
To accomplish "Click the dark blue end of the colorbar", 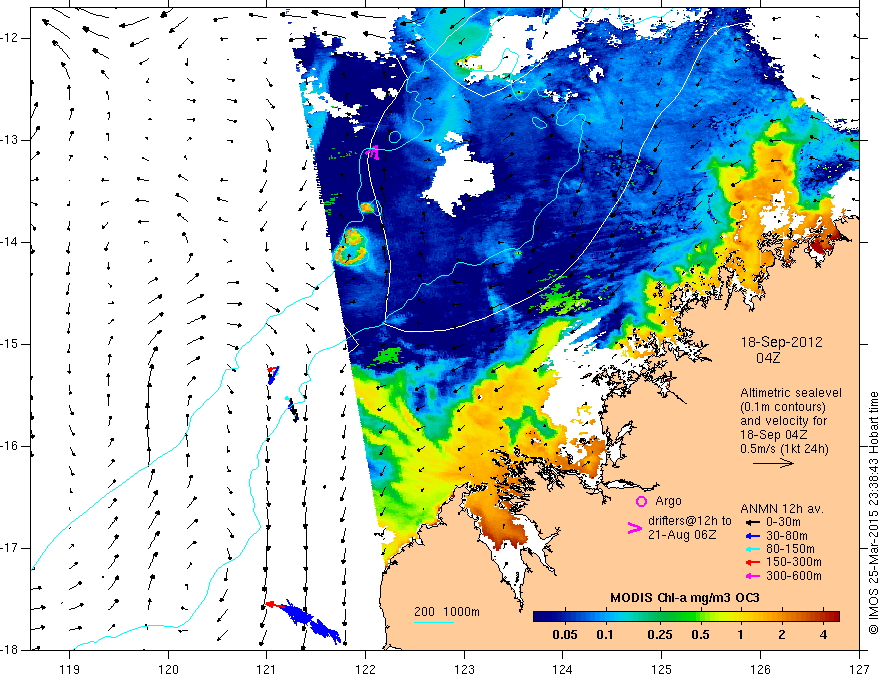I will coord(542,616).
